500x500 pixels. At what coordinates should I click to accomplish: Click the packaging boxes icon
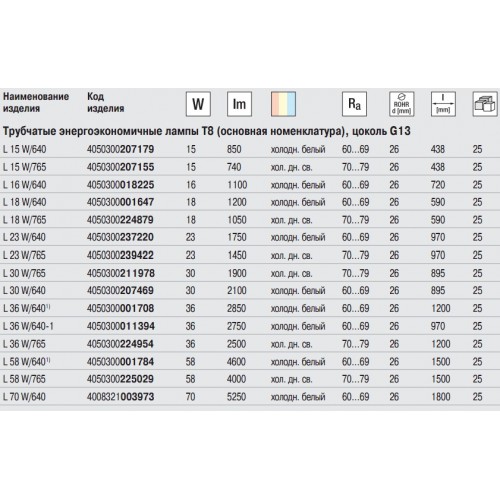pos(485,104)
